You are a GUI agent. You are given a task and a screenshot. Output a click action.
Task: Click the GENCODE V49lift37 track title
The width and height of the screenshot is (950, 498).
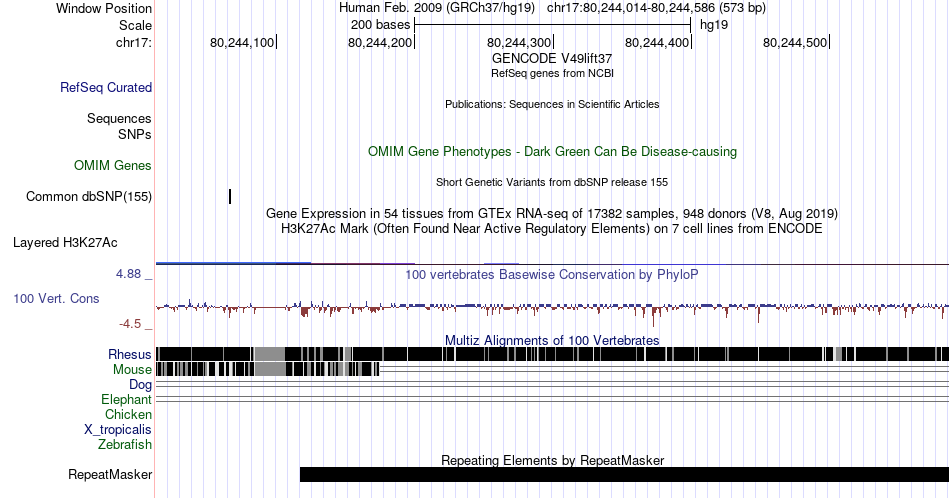pyautogui.click(x=552, y=58)
